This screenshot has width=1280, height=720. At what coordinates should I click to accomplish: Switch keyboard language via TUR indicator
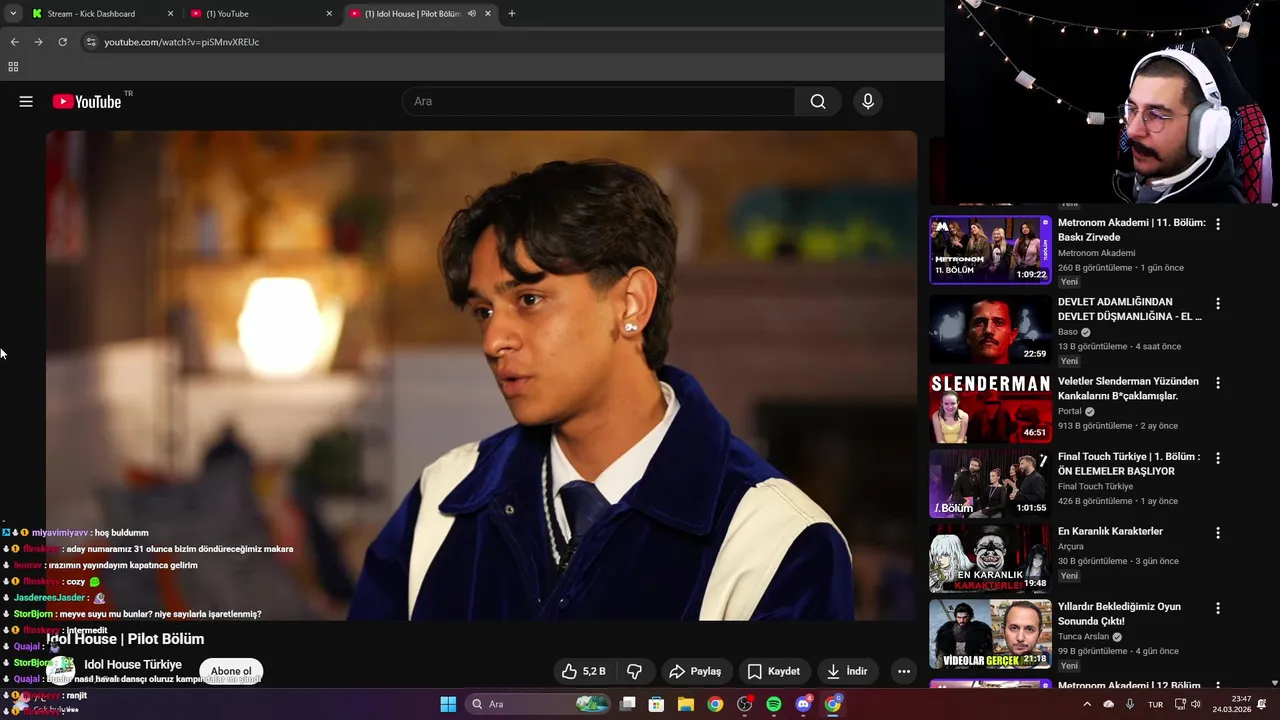coord(1155,704)
